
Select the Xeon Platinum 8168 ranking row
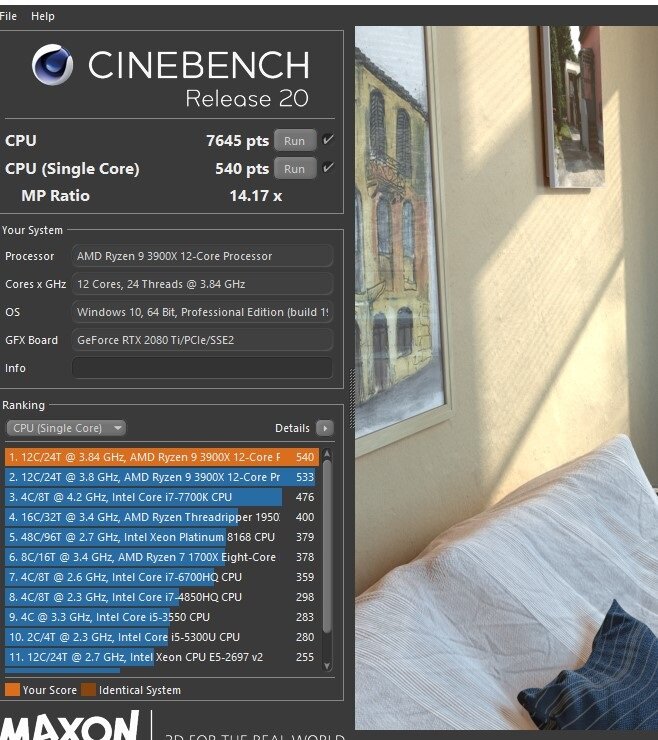coord(162,537)
